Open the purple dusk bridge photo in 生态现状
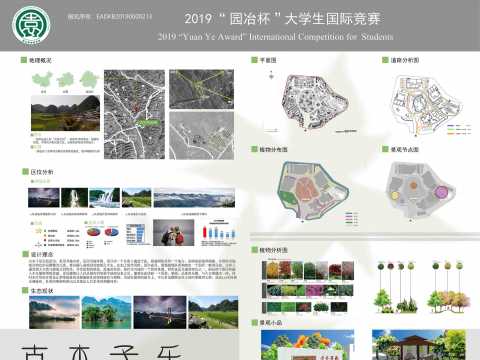The width and height of the screenshot is (480, 360). coord(160,312)
